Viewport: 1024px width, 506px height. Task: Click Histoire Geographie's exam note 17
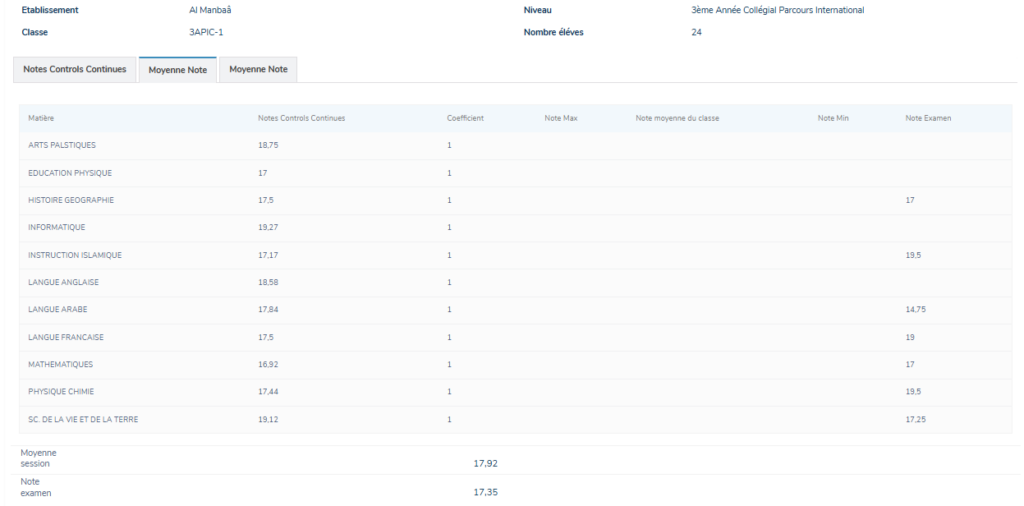coord(910,200)
